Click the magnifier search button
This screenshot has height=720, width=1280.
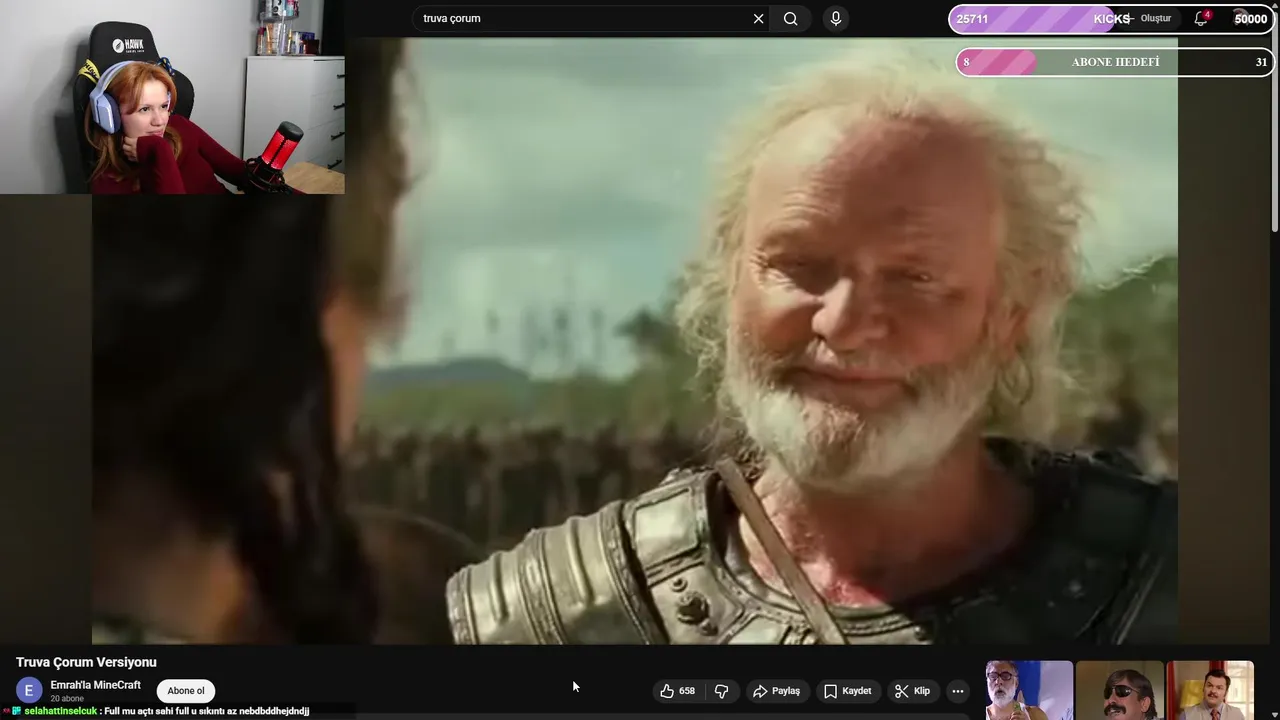pyautogui.click(x=791, y=18)
